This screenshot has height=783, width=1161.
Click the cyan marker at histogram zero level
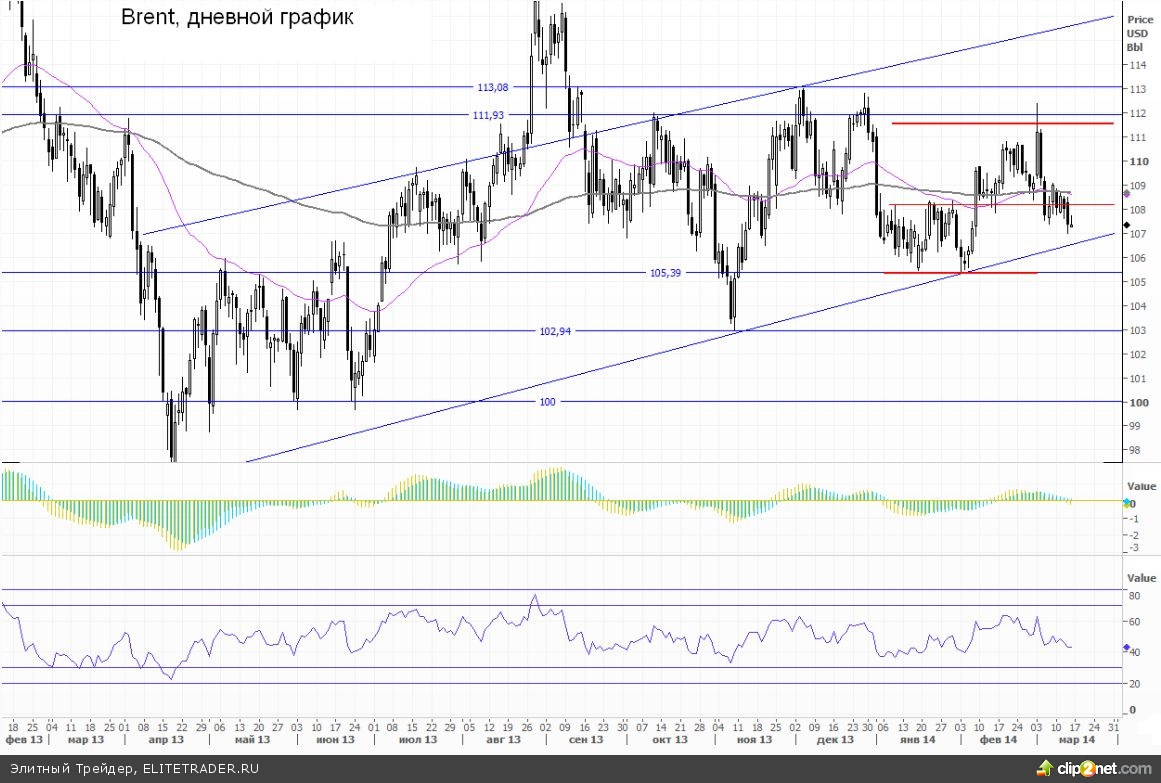[x=1127, y=501]
